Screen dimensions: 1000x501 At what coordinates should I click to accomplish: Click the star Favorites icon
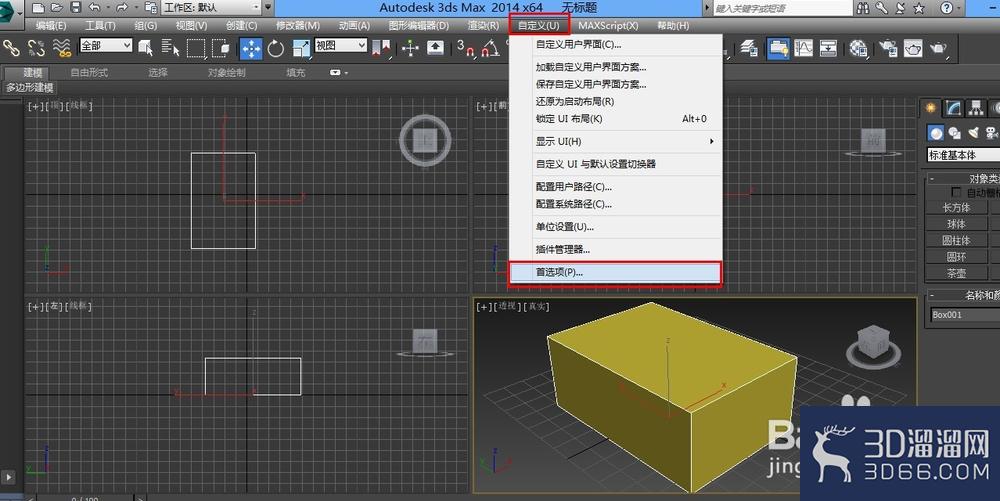919,8
